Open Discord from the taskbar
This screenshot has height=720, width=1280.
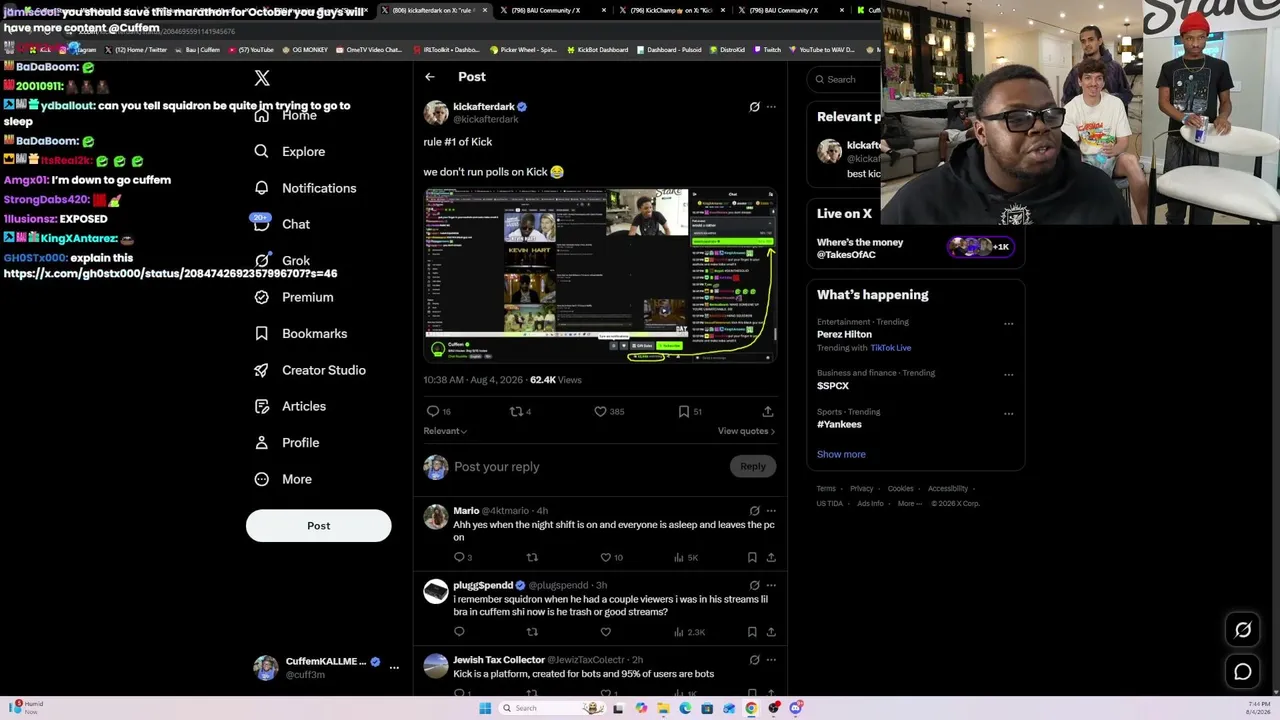796,708
